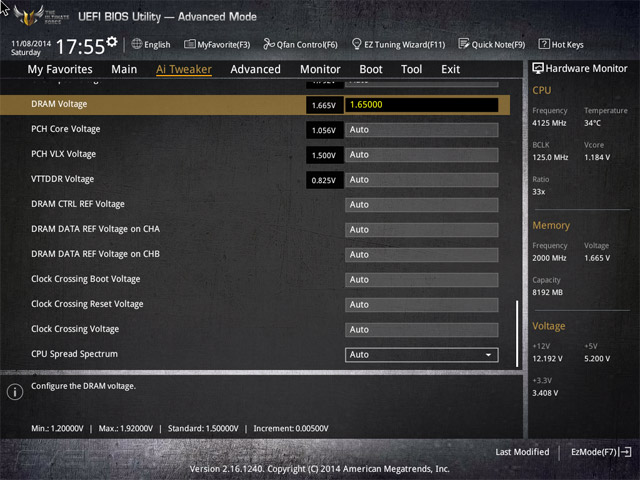This screenshot has height=480, width=640.
Task: Select DRAM CTRL REF Voltage Auto field
Action: (x=422, y=204)
